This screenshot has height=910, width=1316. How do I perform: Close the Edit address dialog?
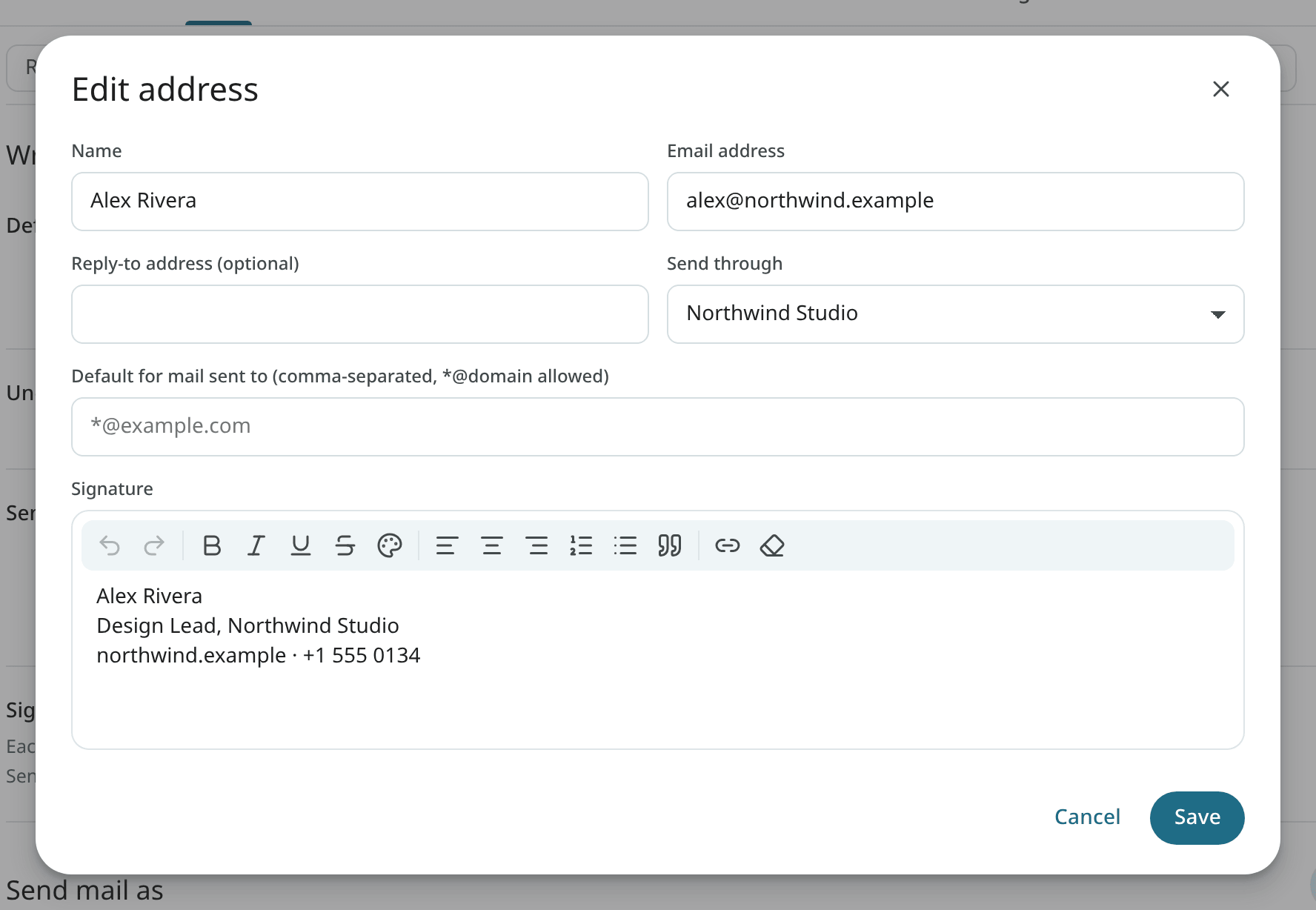point(1221,89)
